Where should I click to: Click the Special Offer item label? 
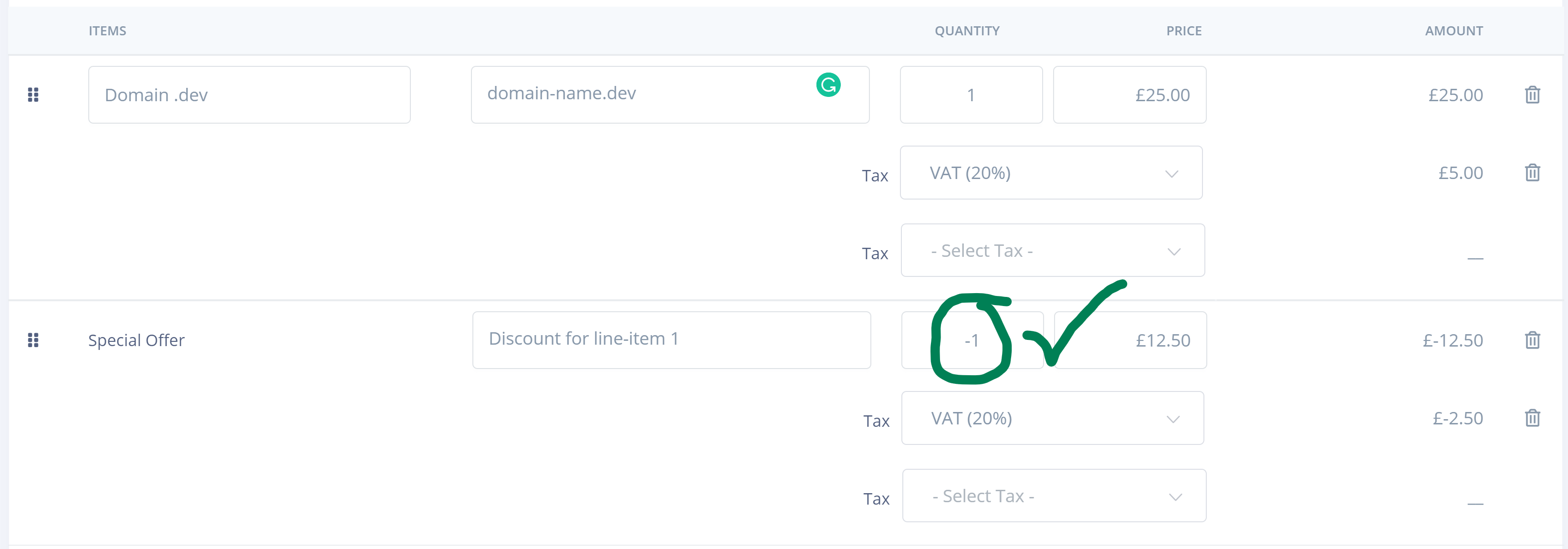click(136, 339)
